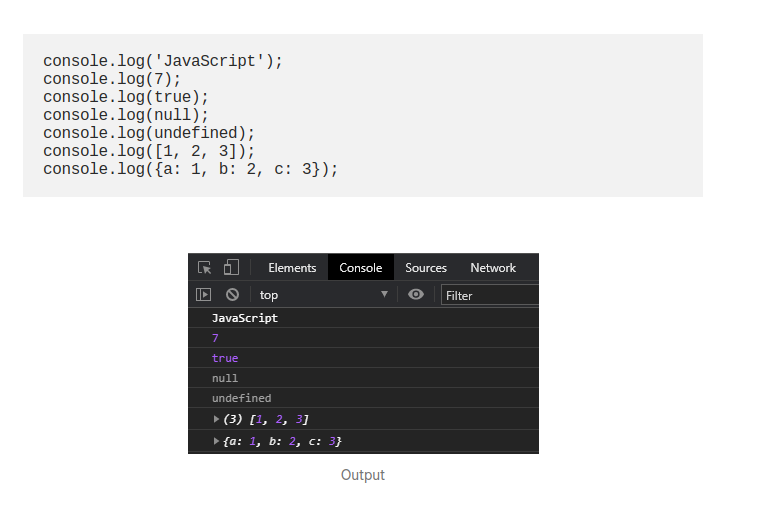Expand the (3) [1, 2, 3] array
Image resolution: width=772 pixels, height=513 pixels.
point(217,419)
